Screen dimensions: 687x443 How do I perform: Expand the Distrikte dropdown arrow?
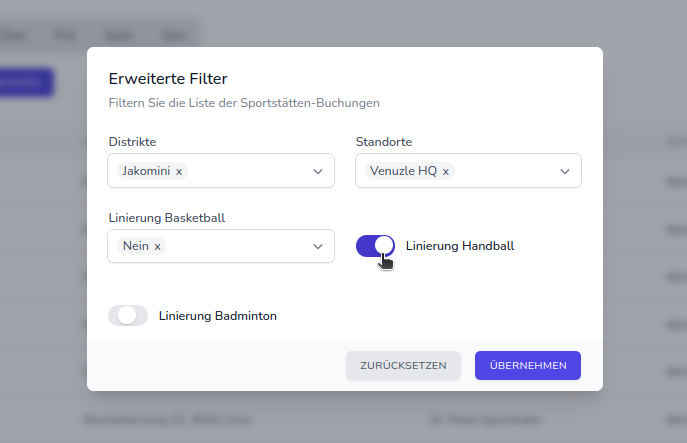318,171
